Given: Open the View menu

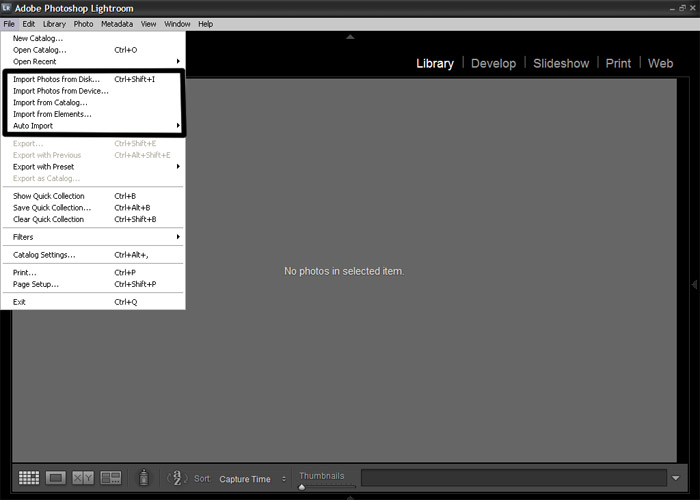Looking at the screenshot, I should coord(149,24).
